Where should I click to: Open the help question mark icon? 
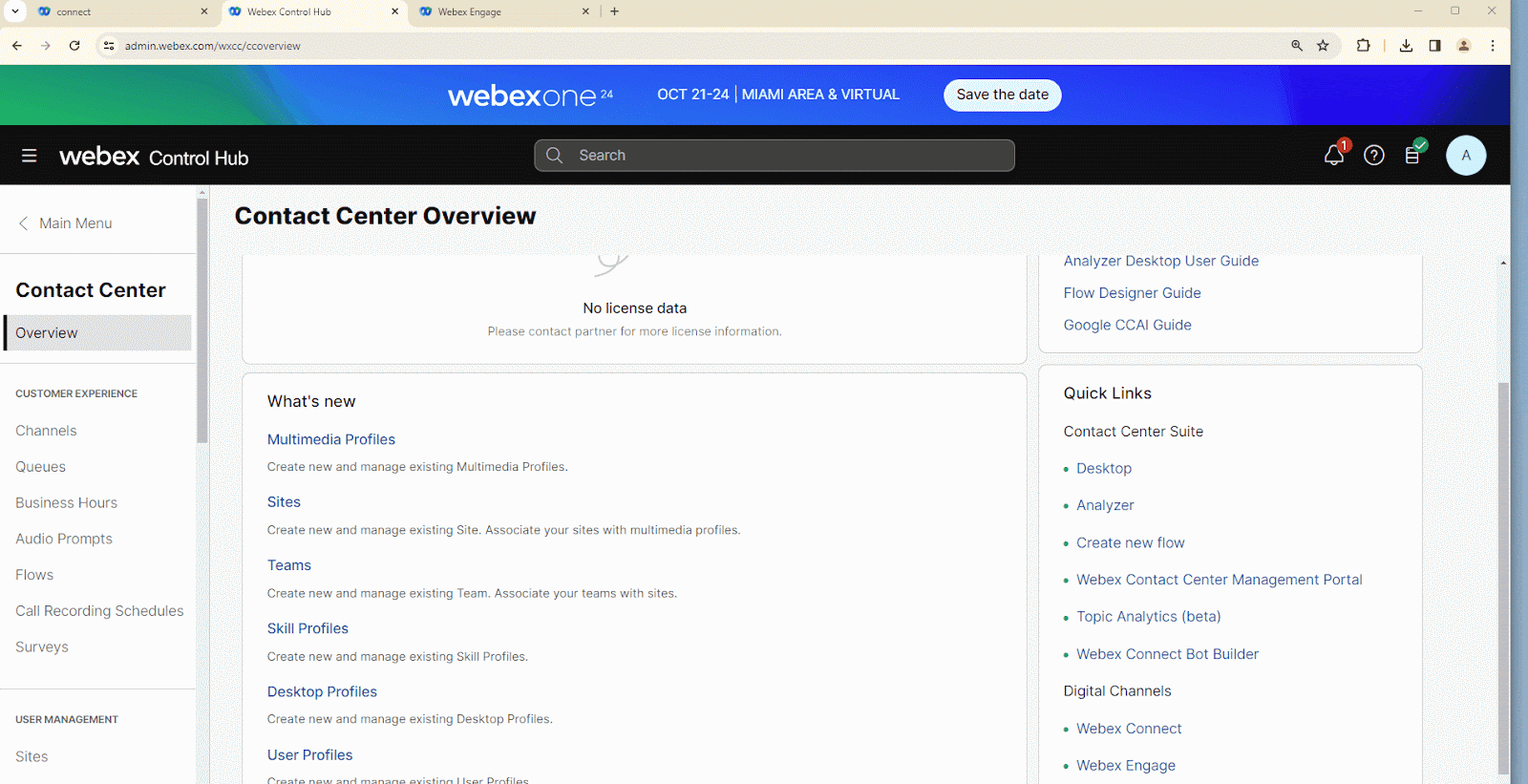pyautogui.click(x=1374, y=156)
